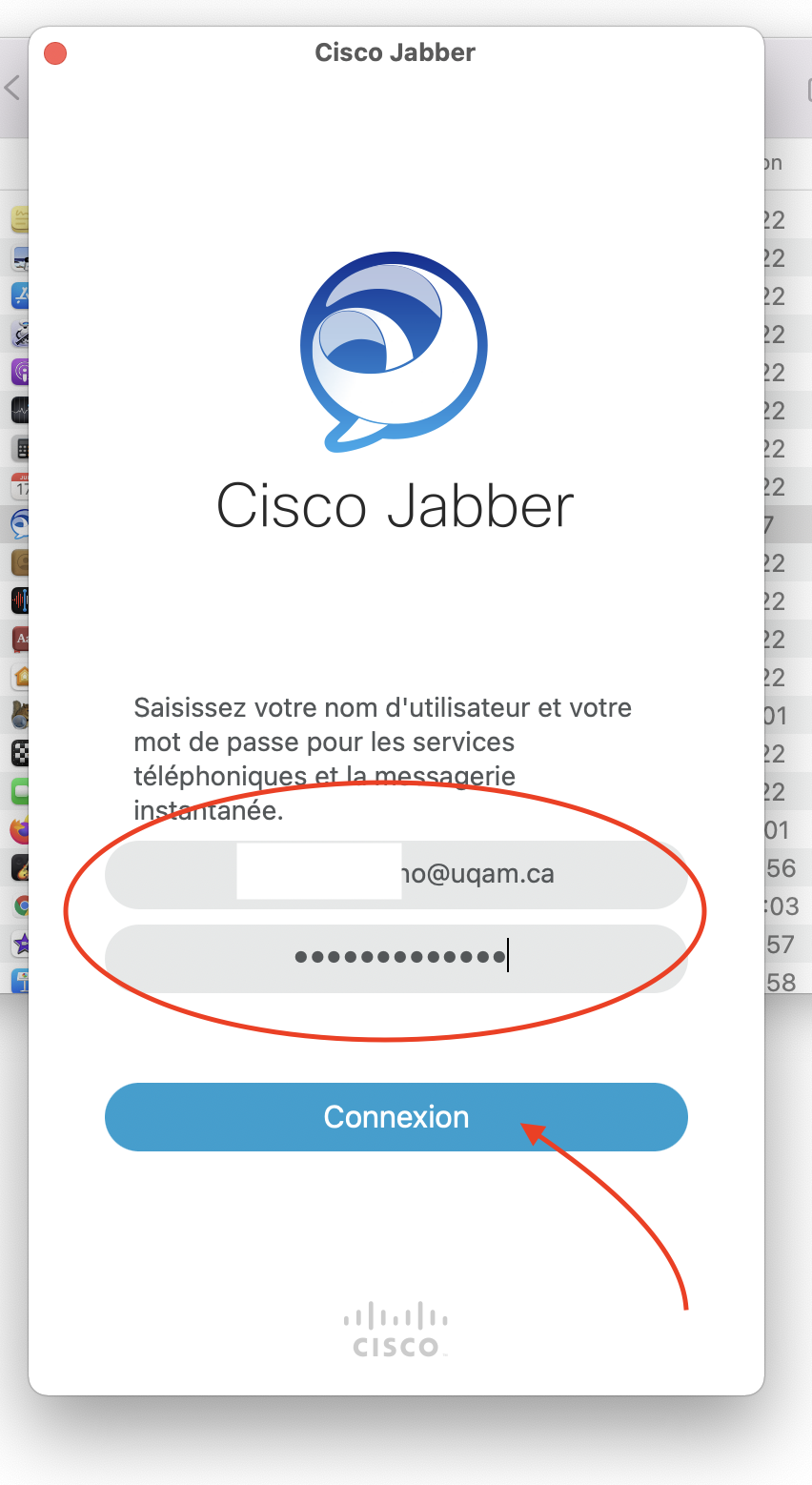Go back using the Finder back chevron

coord(12,89)
